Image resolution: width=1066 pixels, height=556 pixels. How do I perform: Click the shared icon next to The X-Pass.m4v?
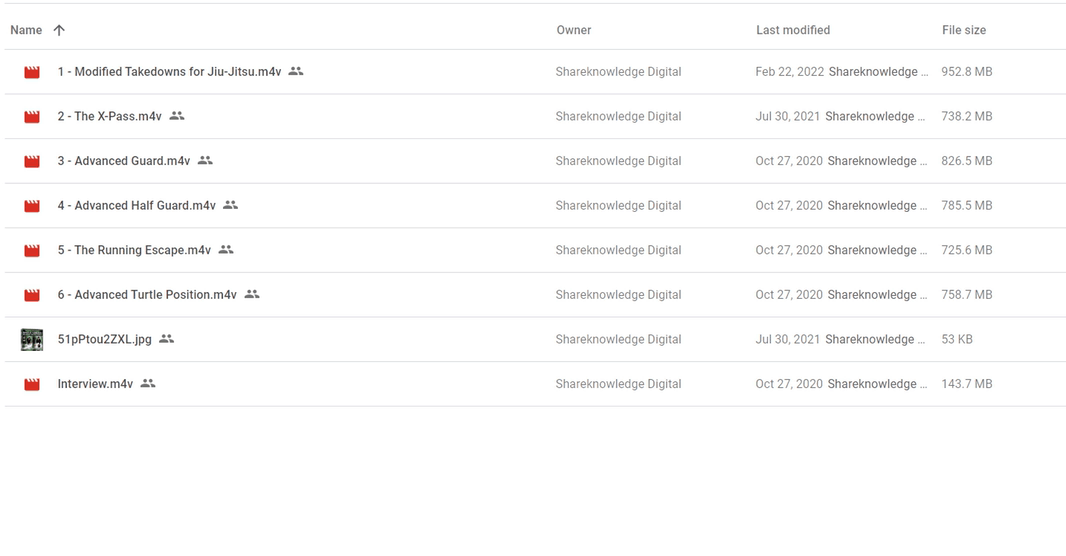click(x=177, y=116)
